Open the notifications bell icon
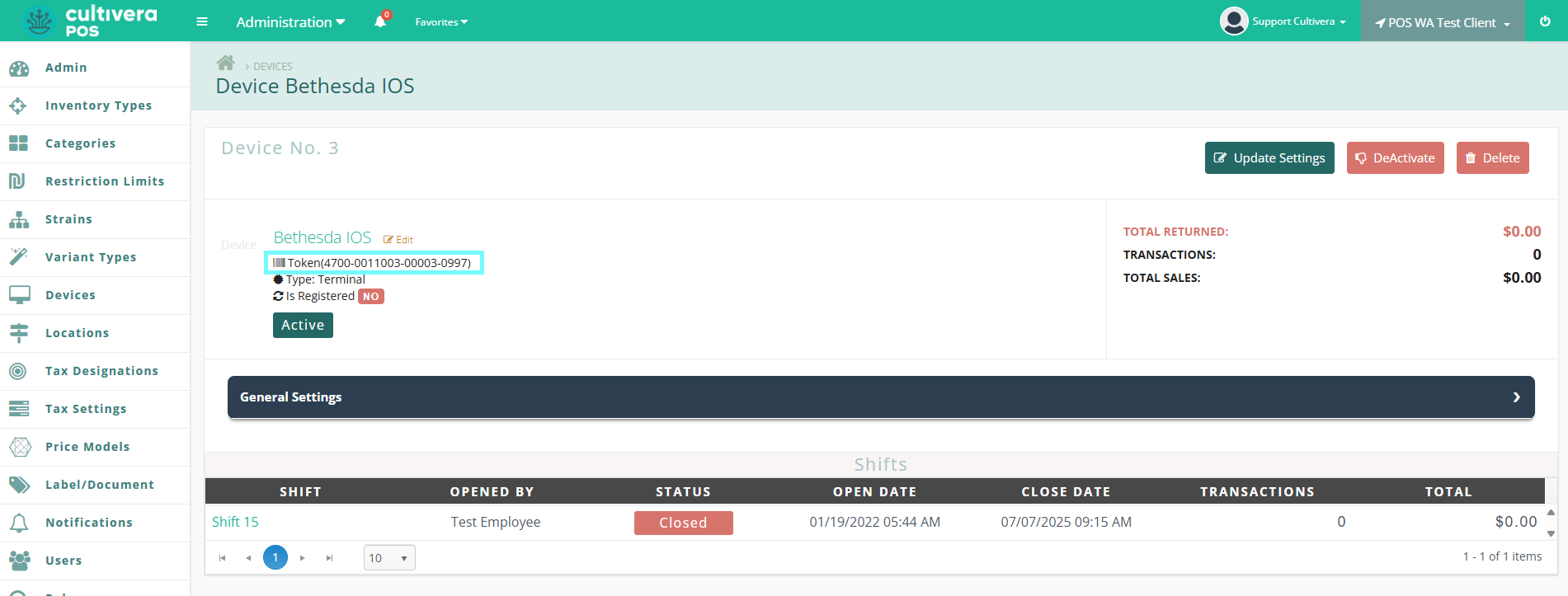This screenshot has width=1568, height=596. click(x=380, y=21)
